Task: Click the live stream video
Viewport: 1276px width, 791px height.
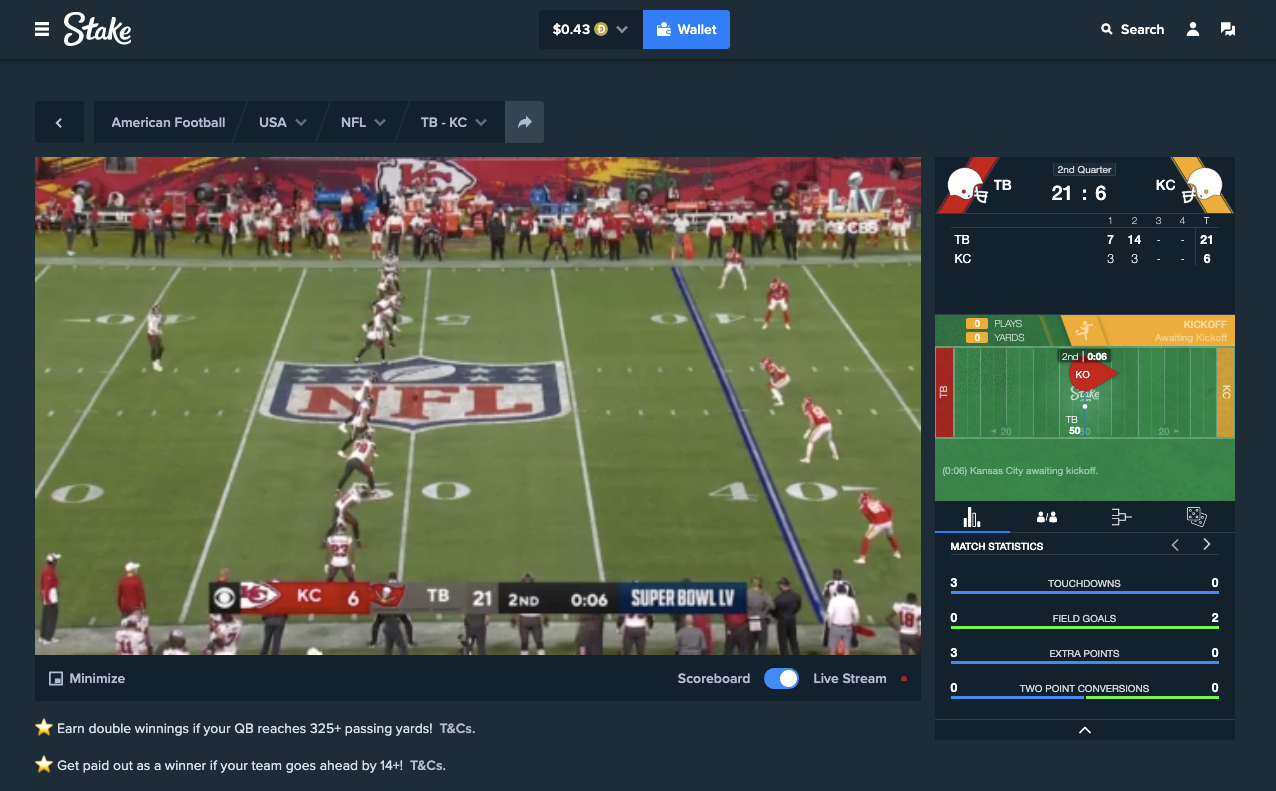Action: (x=478, y=406)
